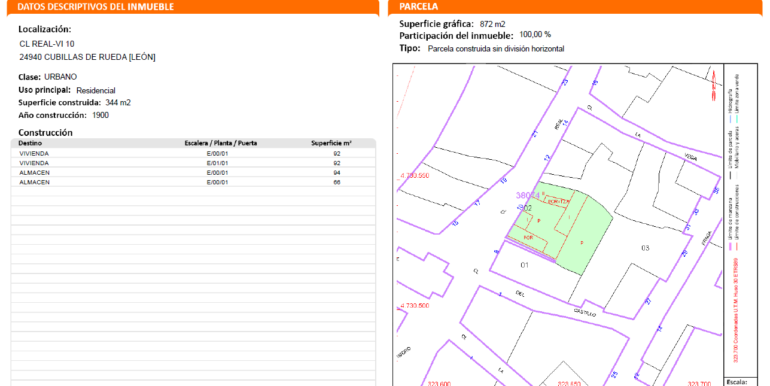Select the VIVIENDA row E/01/01
Viewport: 770px width, 386px height.
193,163
